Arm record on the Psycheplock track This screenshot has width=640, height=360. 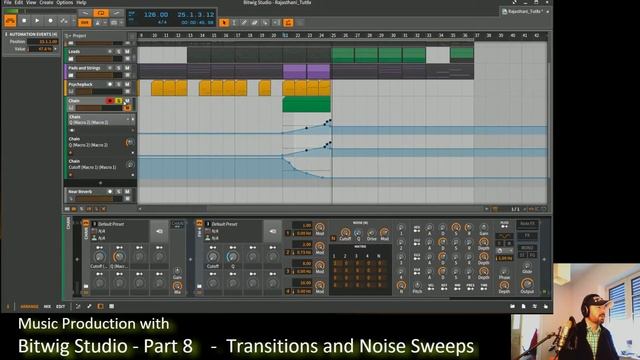coord(110,84)
